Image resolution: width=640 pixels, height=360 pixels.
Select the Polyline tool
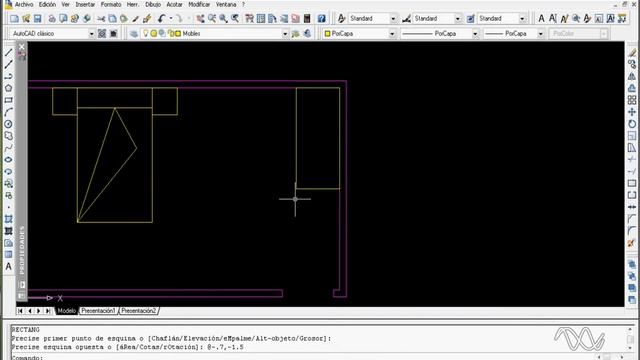(x=8, y=76)
